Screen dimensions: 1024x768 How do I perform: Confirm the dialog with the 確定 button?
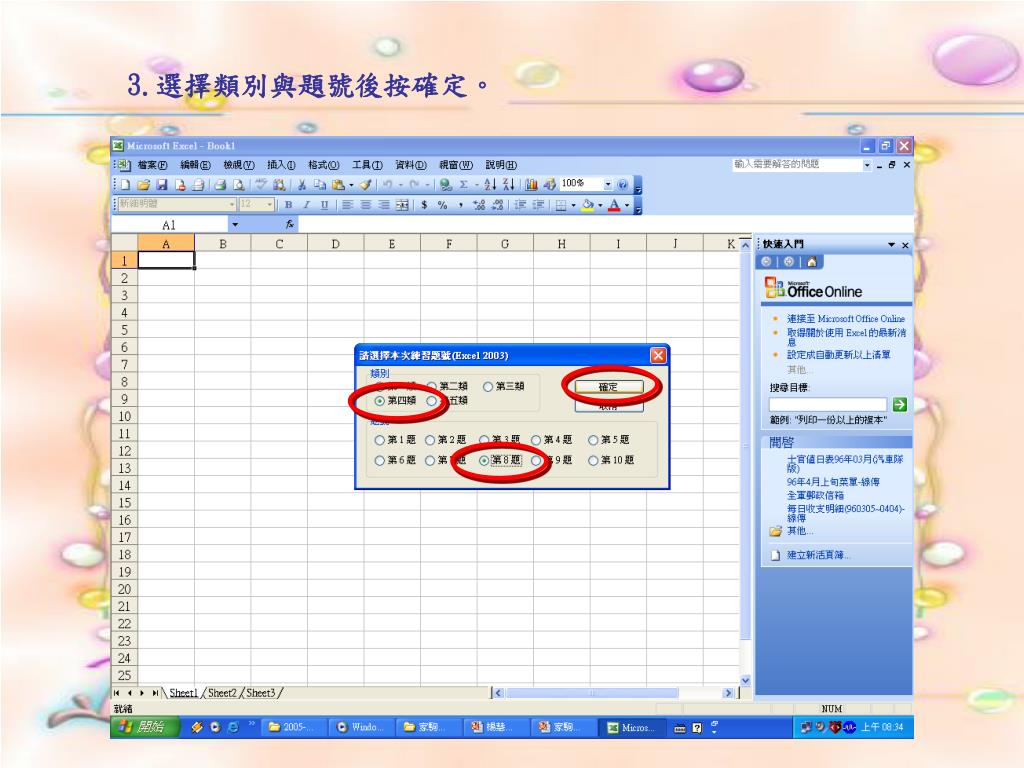click(x=609, y=387)
